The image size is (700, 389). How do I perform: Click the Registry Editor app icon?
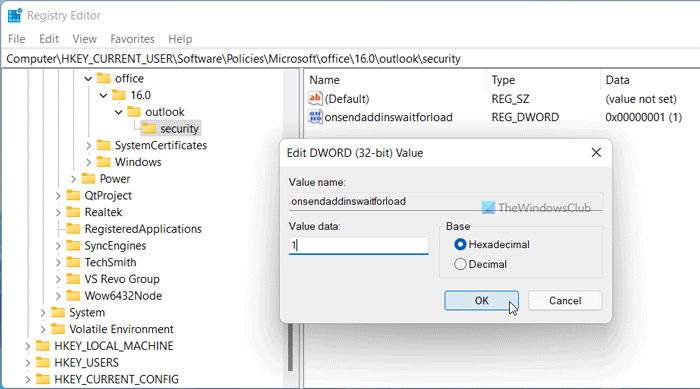tap(15, 15)
